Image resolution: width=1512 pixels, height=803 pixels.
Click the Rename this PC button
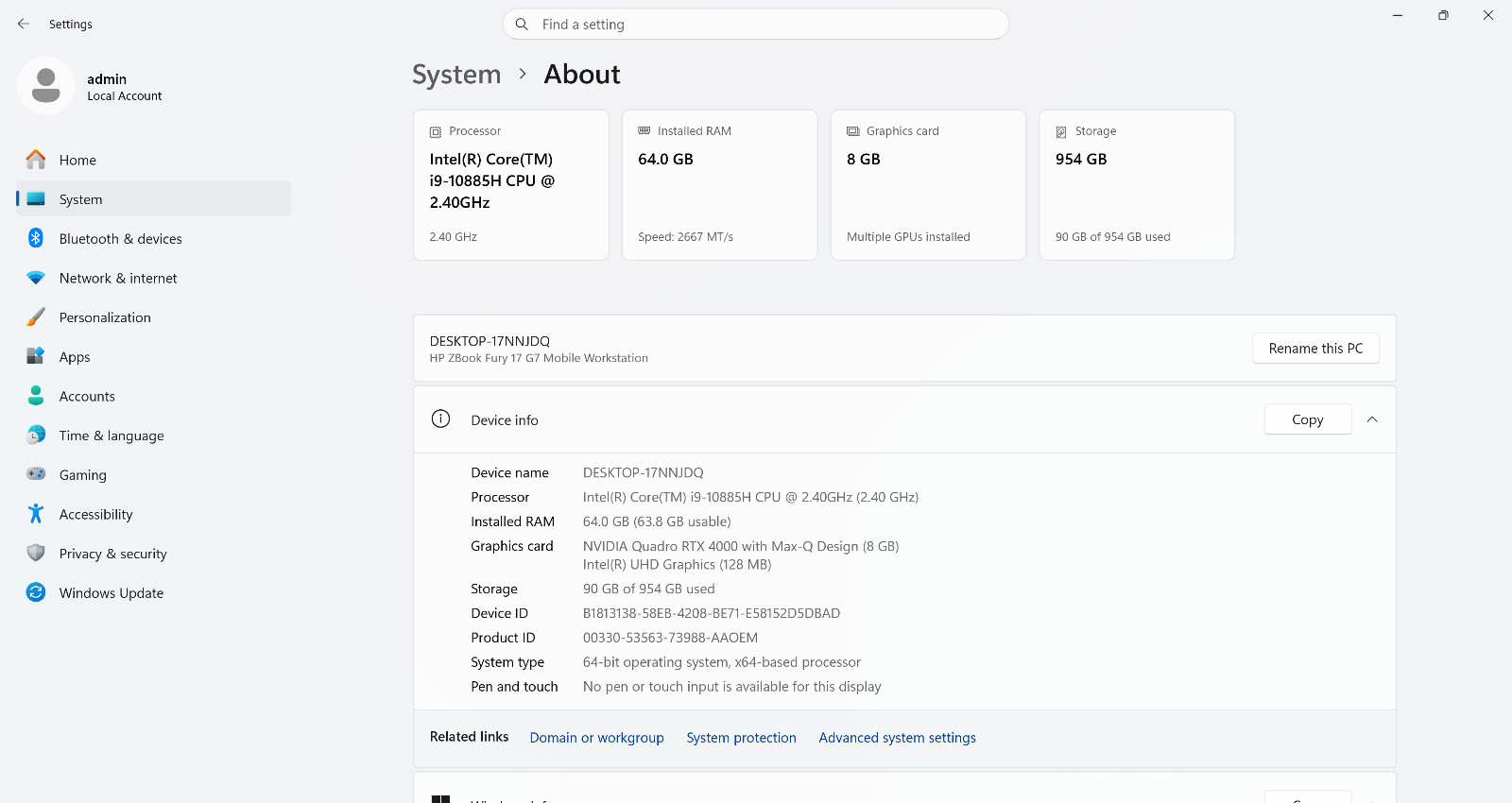click(1315, 349)
